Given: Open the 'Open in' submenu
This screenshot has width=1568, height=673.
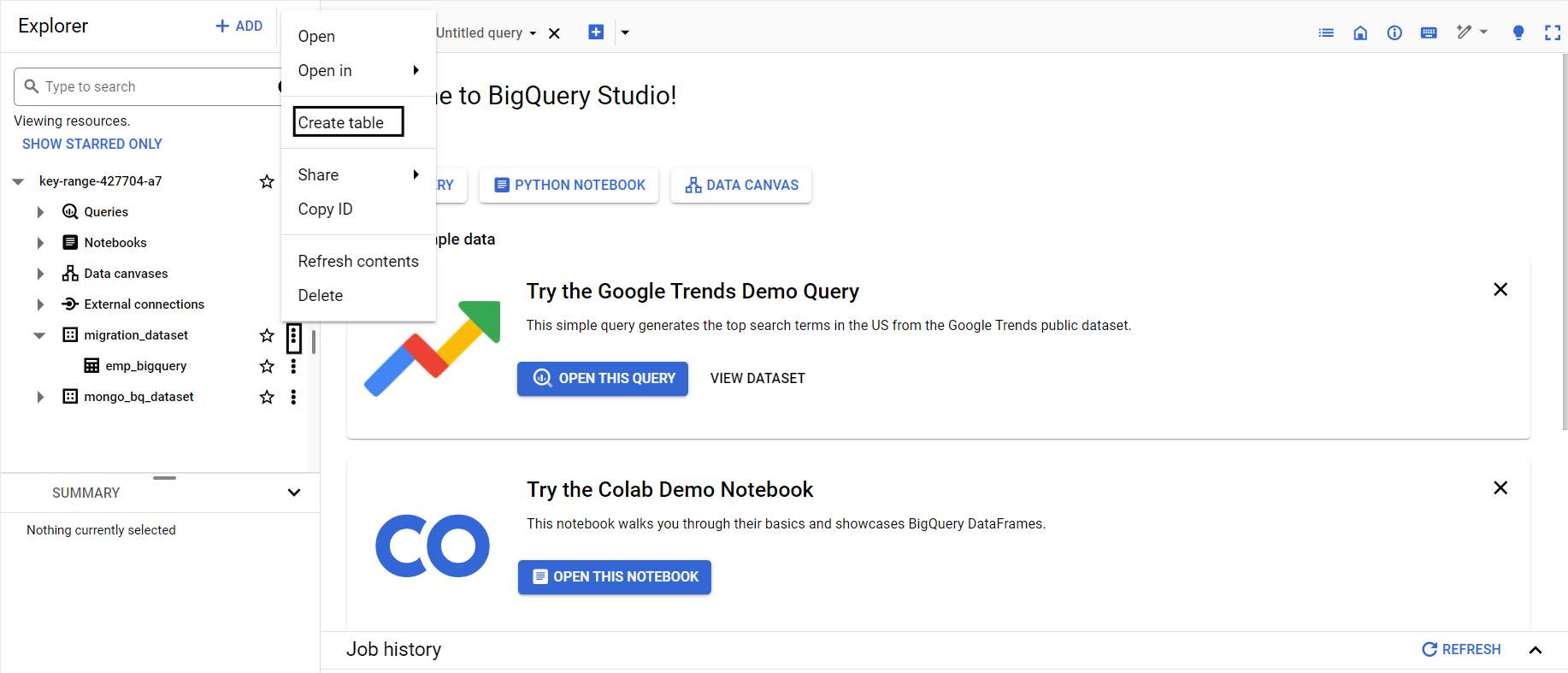Looking at the screenshot, I should click(358, 70).
